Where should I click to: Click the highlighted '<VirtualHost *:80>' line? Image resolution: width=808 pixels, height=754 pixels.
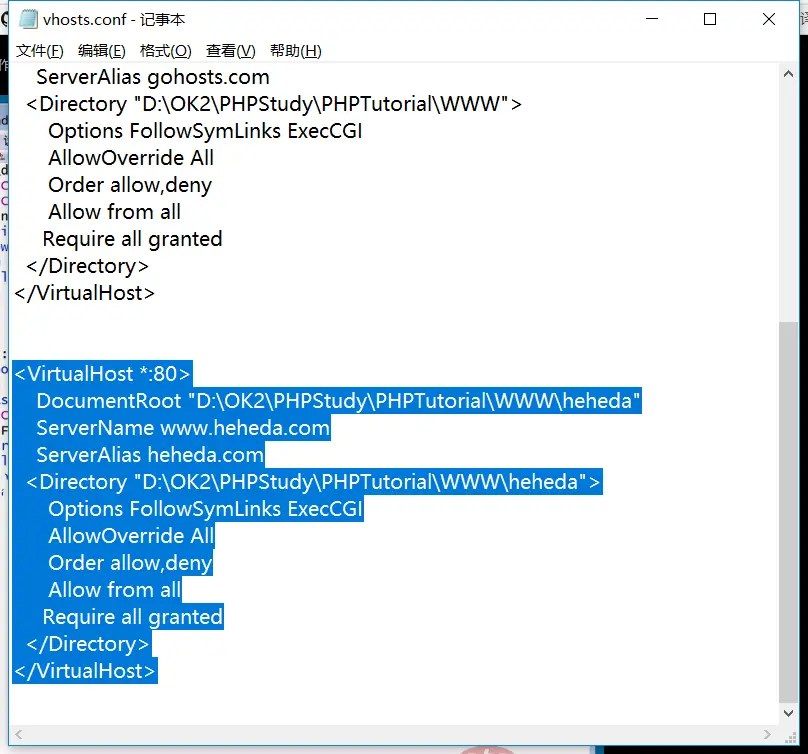pos(103,374)
